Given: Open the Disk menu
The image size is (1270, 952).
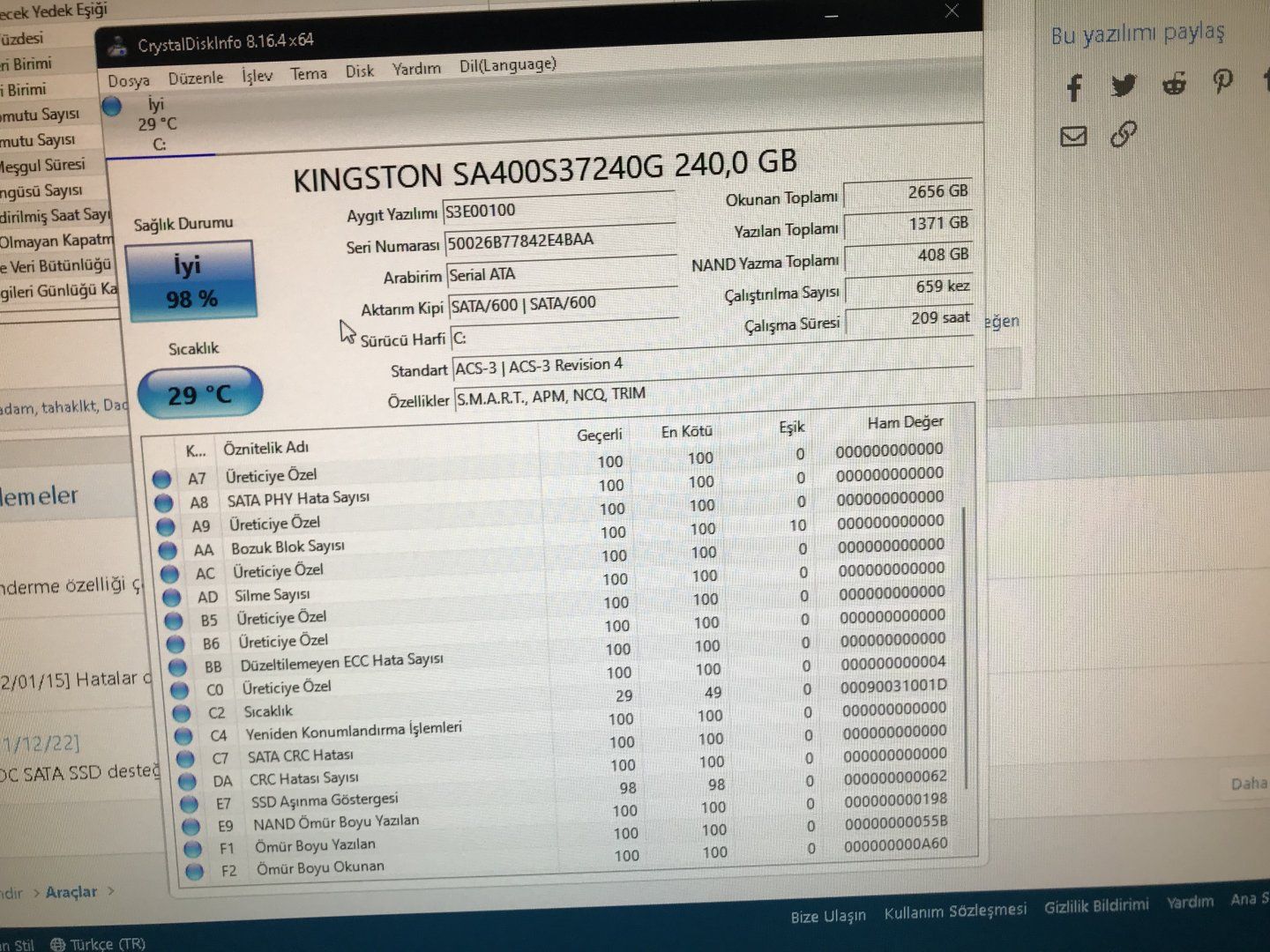Looking at the screenshot, I should click(x=360, y=71).
